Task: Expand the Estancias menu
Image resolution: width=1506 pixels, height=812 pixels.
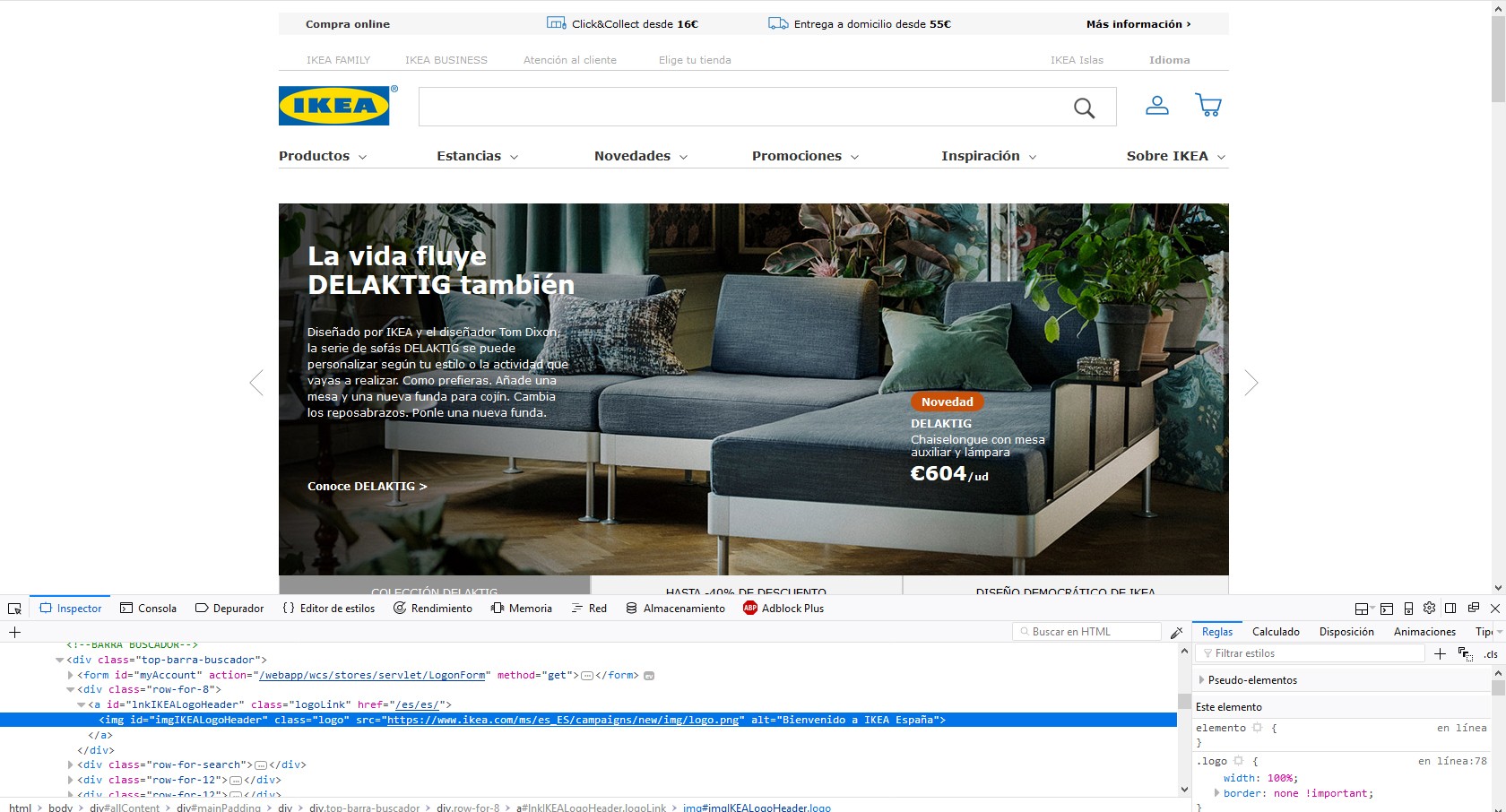Action: [477, 156]
